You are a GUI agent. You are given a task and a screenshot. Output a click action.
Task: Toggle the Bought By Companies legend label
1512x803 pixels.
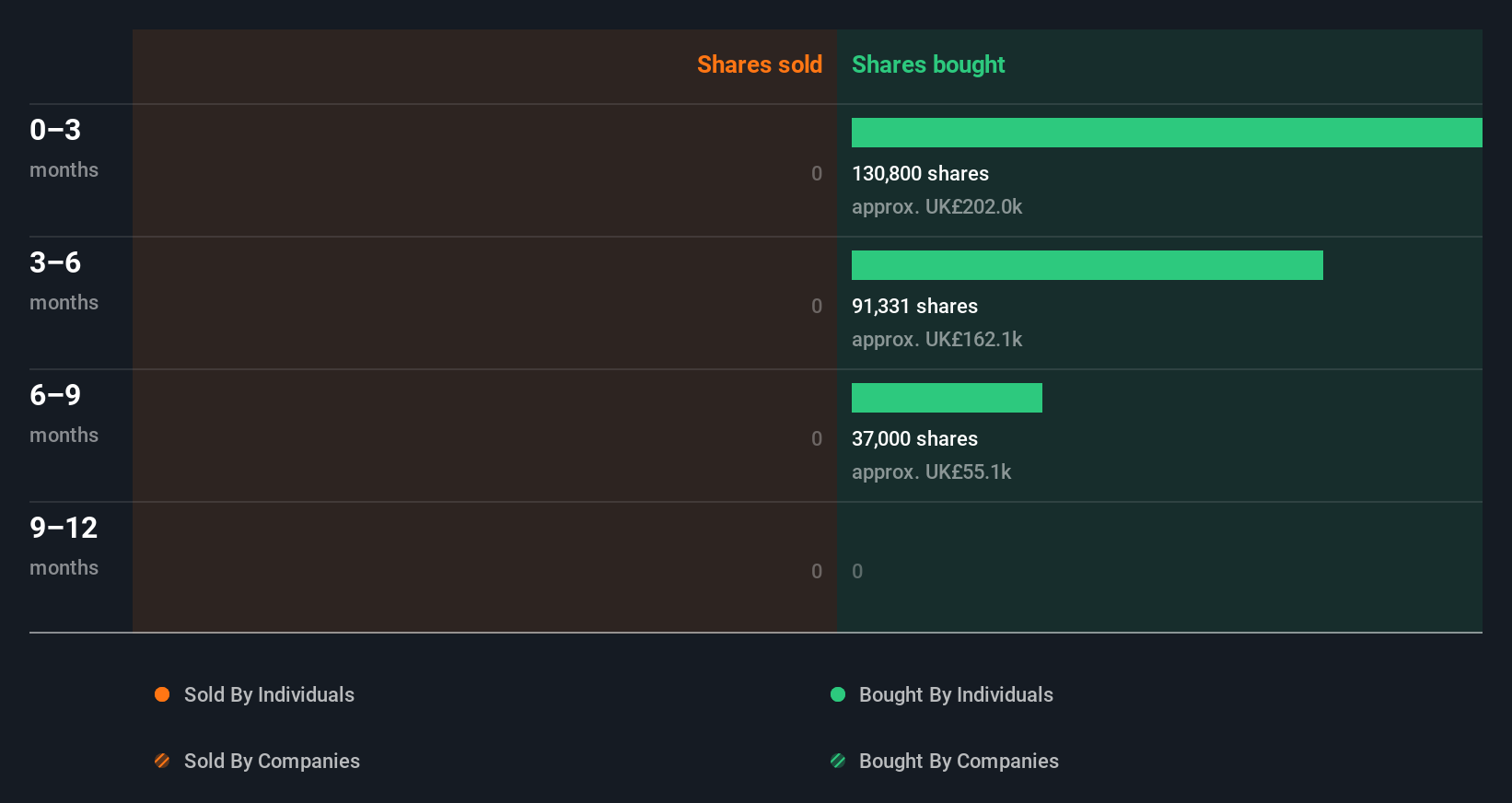point(959,761)
